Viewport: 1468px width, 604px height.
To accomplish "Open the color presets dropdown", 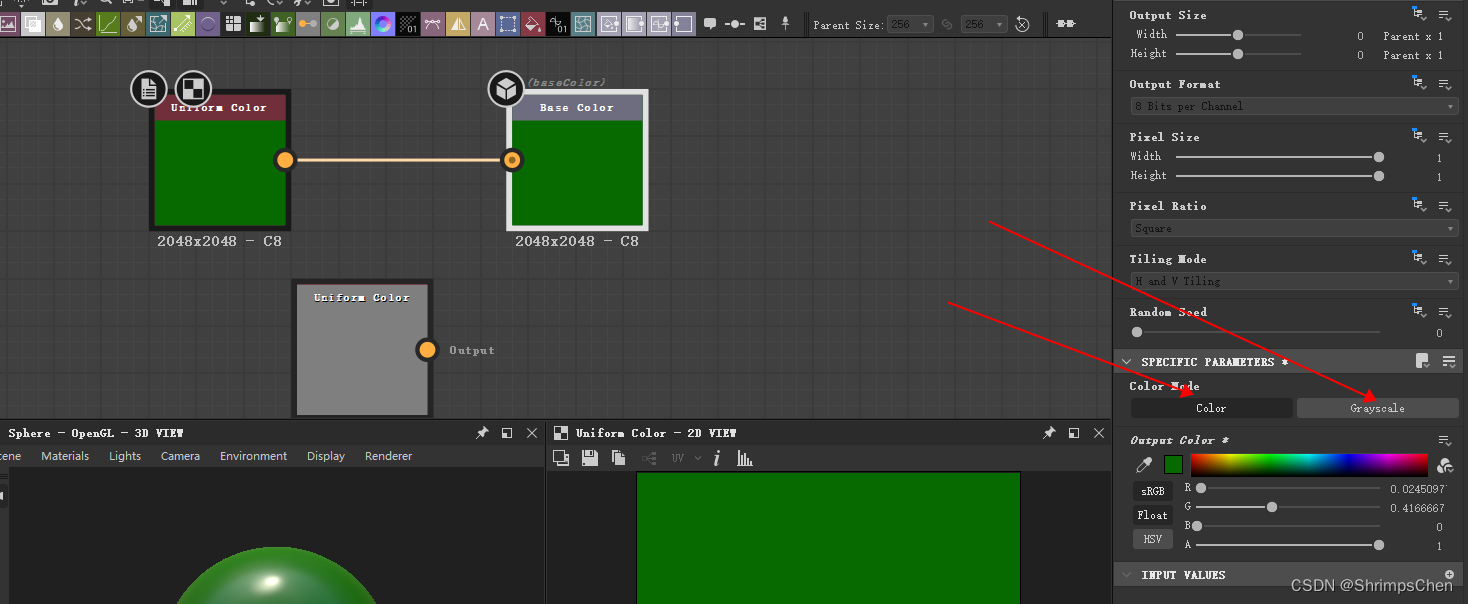I will [1445, 465].
